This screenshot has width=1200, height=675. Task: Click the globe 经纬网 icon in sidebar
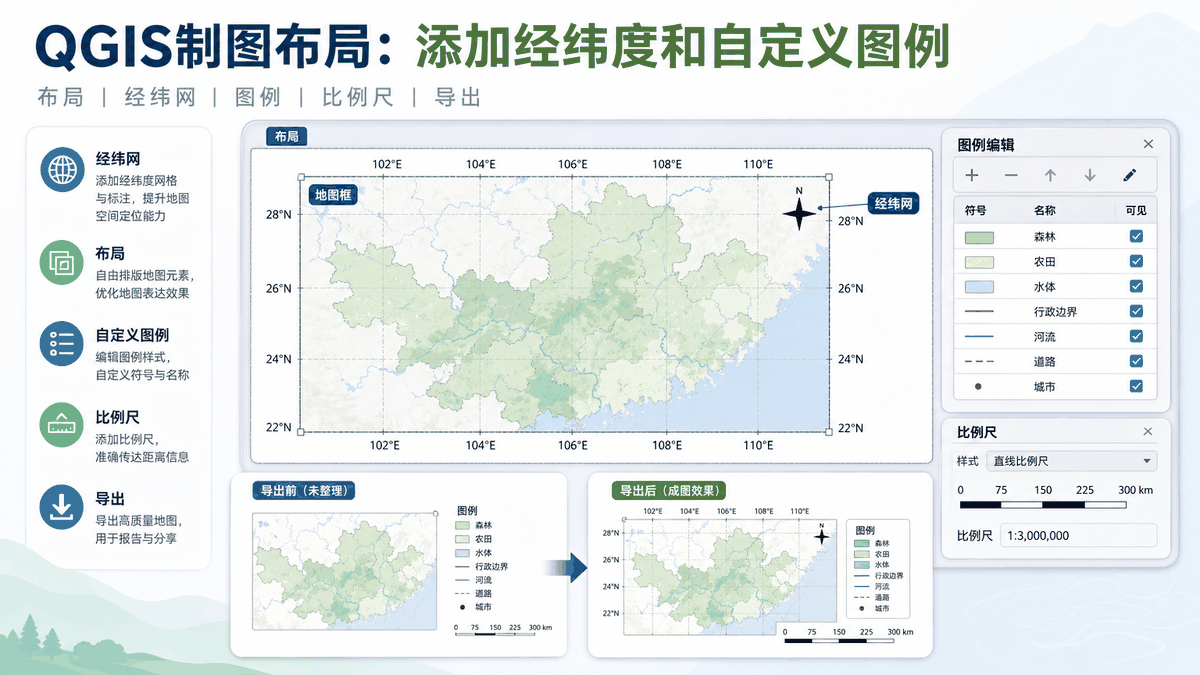coord(62,168)
